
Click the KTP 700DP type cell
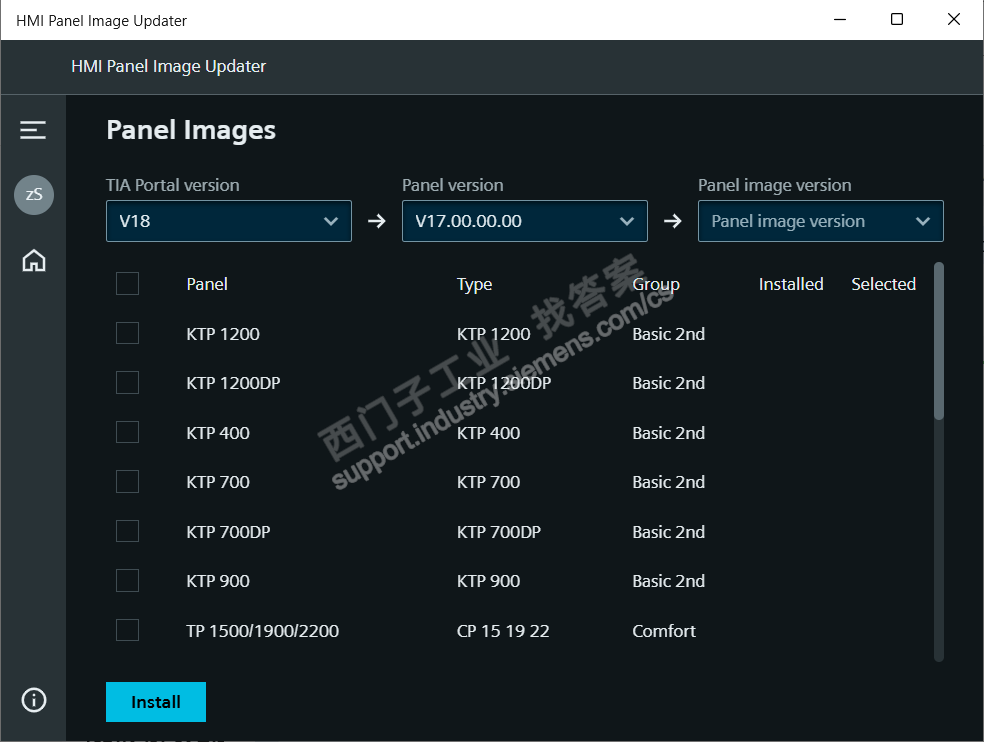click(x=499, y=532)
